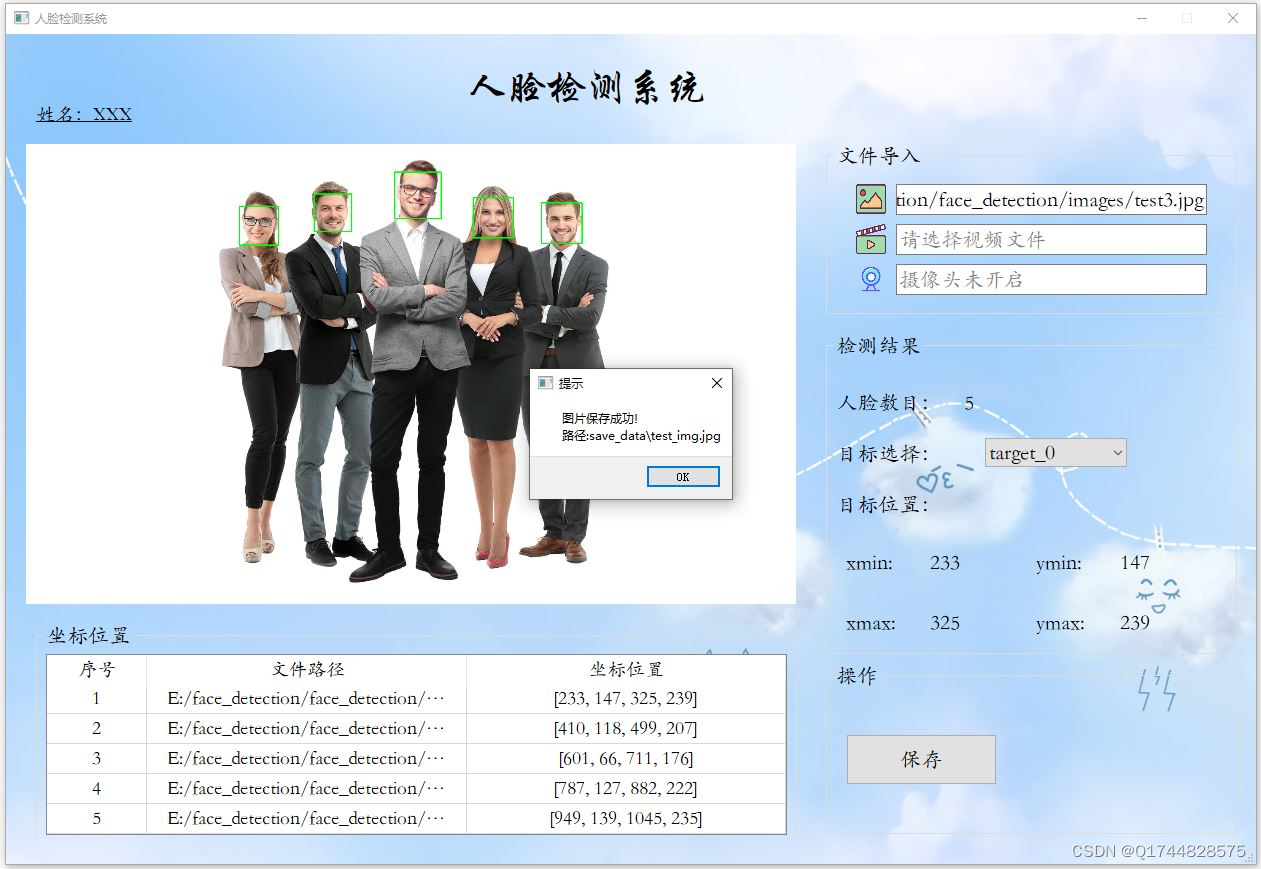Click the xmax value 325
This screenshot has height=869, width=1261.
[945, 623]
